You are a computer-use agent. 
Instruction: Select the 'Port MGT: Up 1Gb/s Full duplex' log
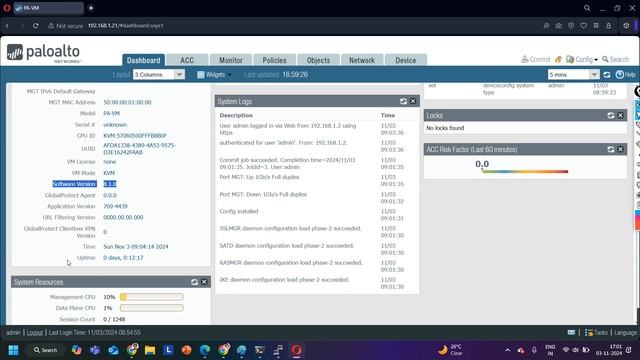pyautogui.click(x=259, y=177)
